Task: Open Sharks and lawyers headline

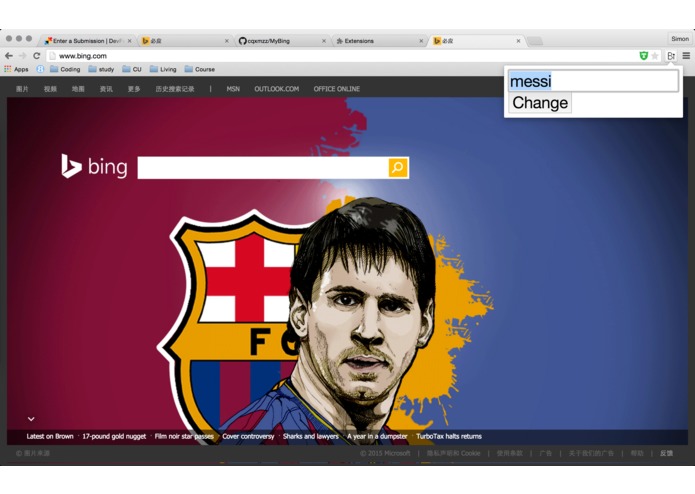Action: click(311, 436)
